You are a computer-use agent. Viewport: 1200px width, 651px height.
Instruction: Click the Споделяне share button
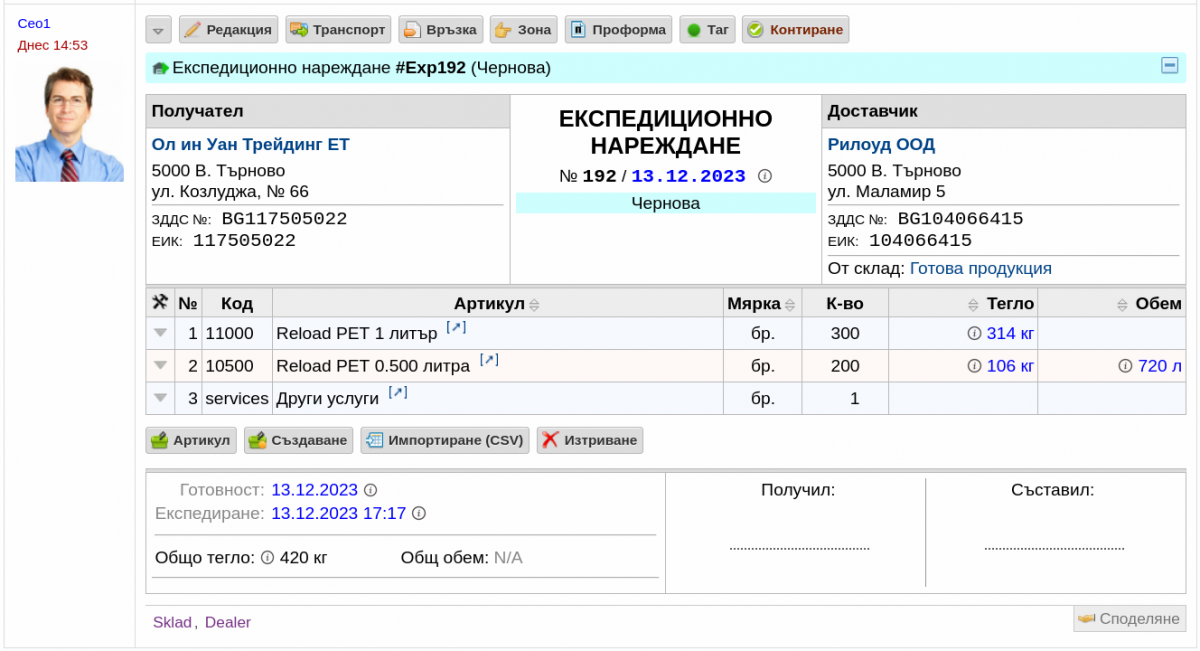1130,619
